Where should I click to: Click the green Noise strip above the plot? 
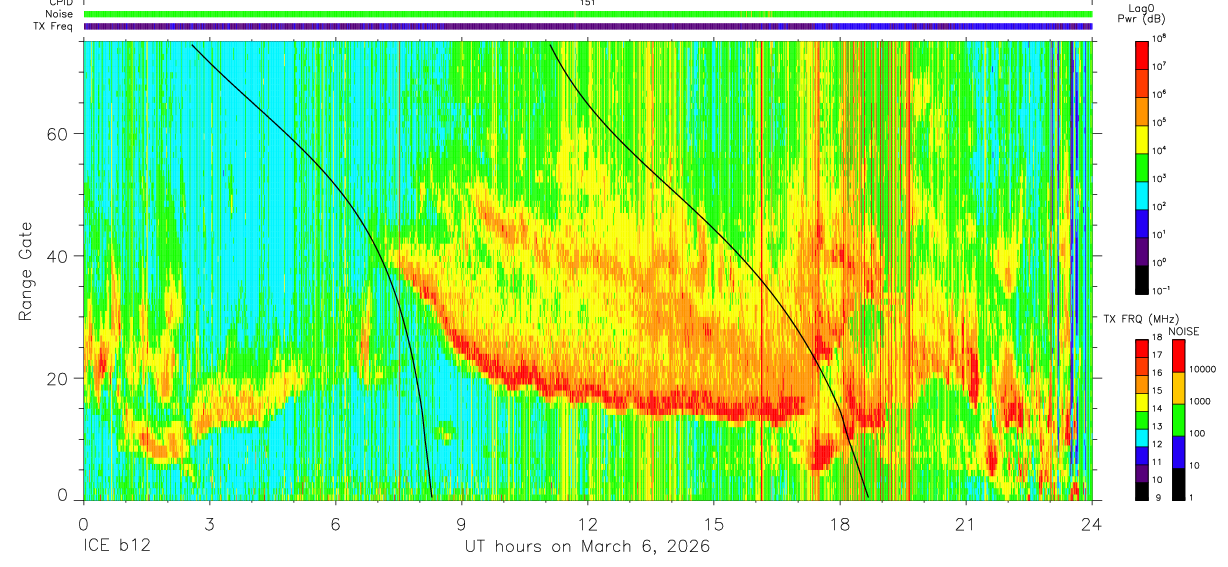[588, 14]
